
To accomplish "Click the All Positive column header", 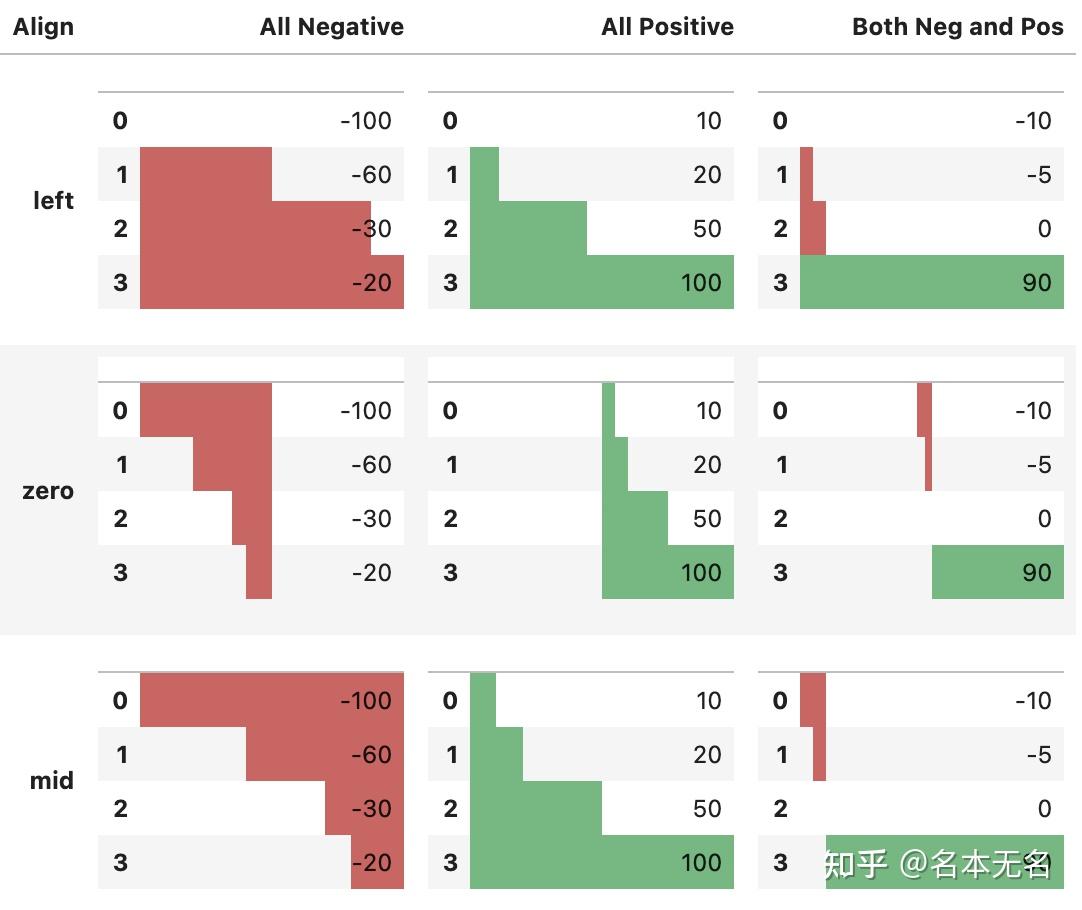I will pyautogui.click(x=667, y=27).
